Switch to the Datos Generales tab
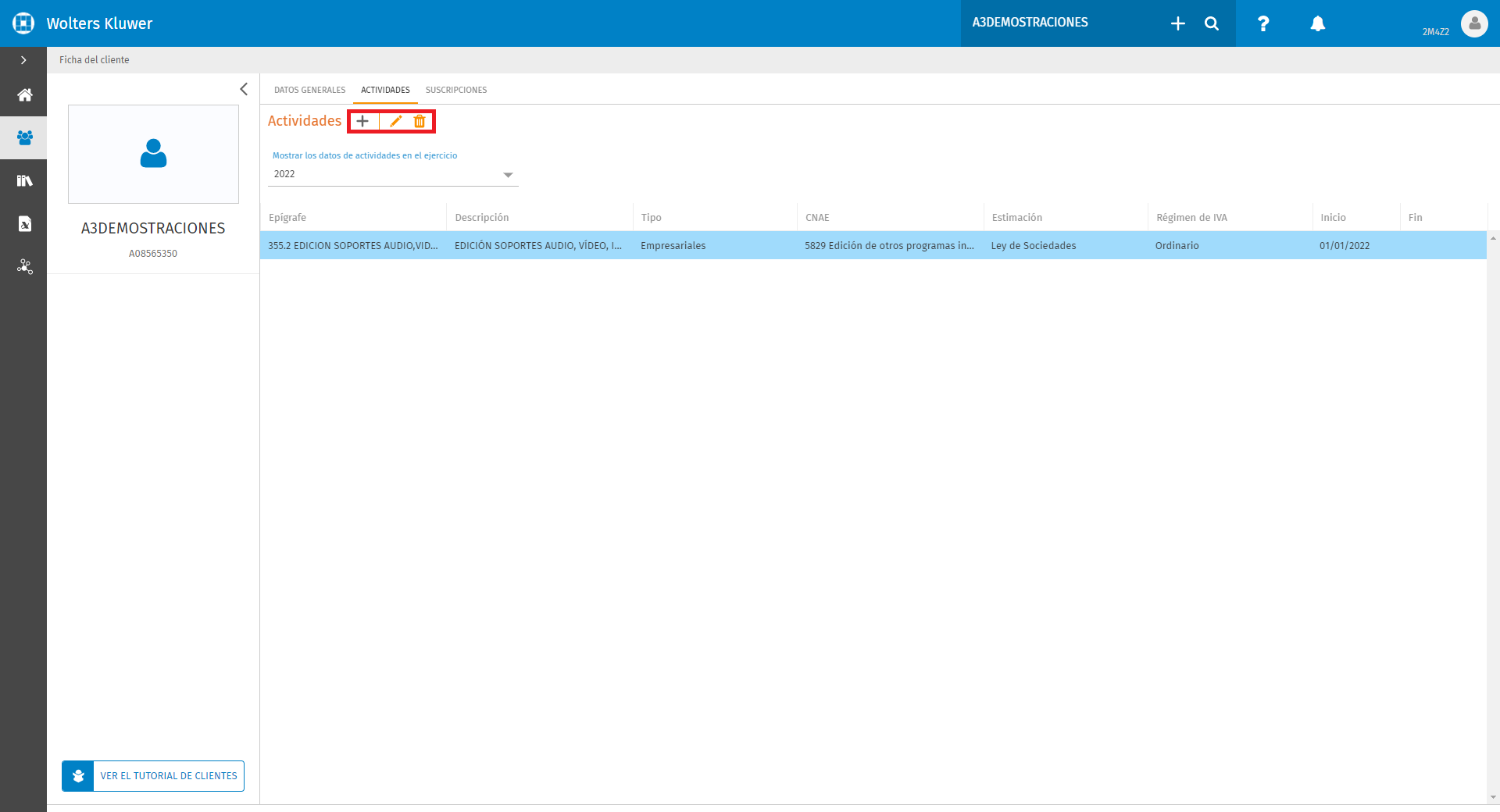 point(309,90)
